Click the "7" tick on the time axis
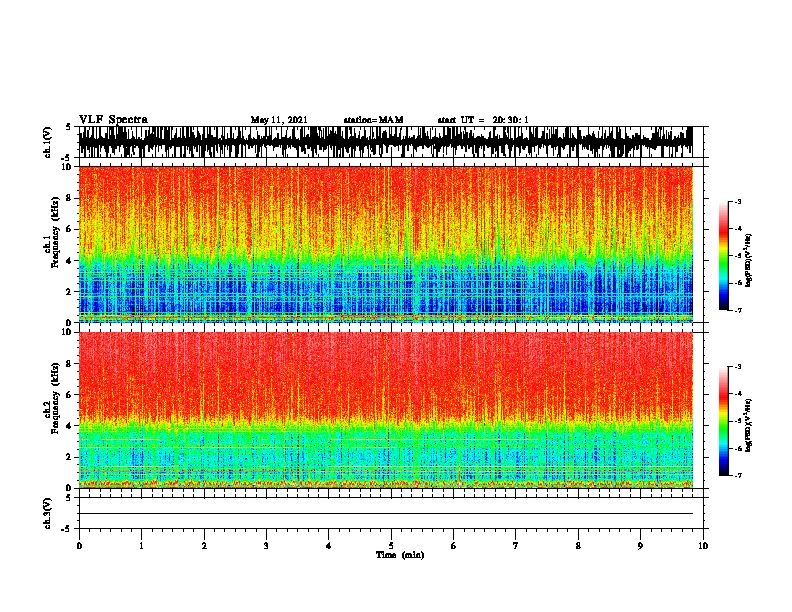Viewport: 792px width, 612px height. tap(516, 546)
